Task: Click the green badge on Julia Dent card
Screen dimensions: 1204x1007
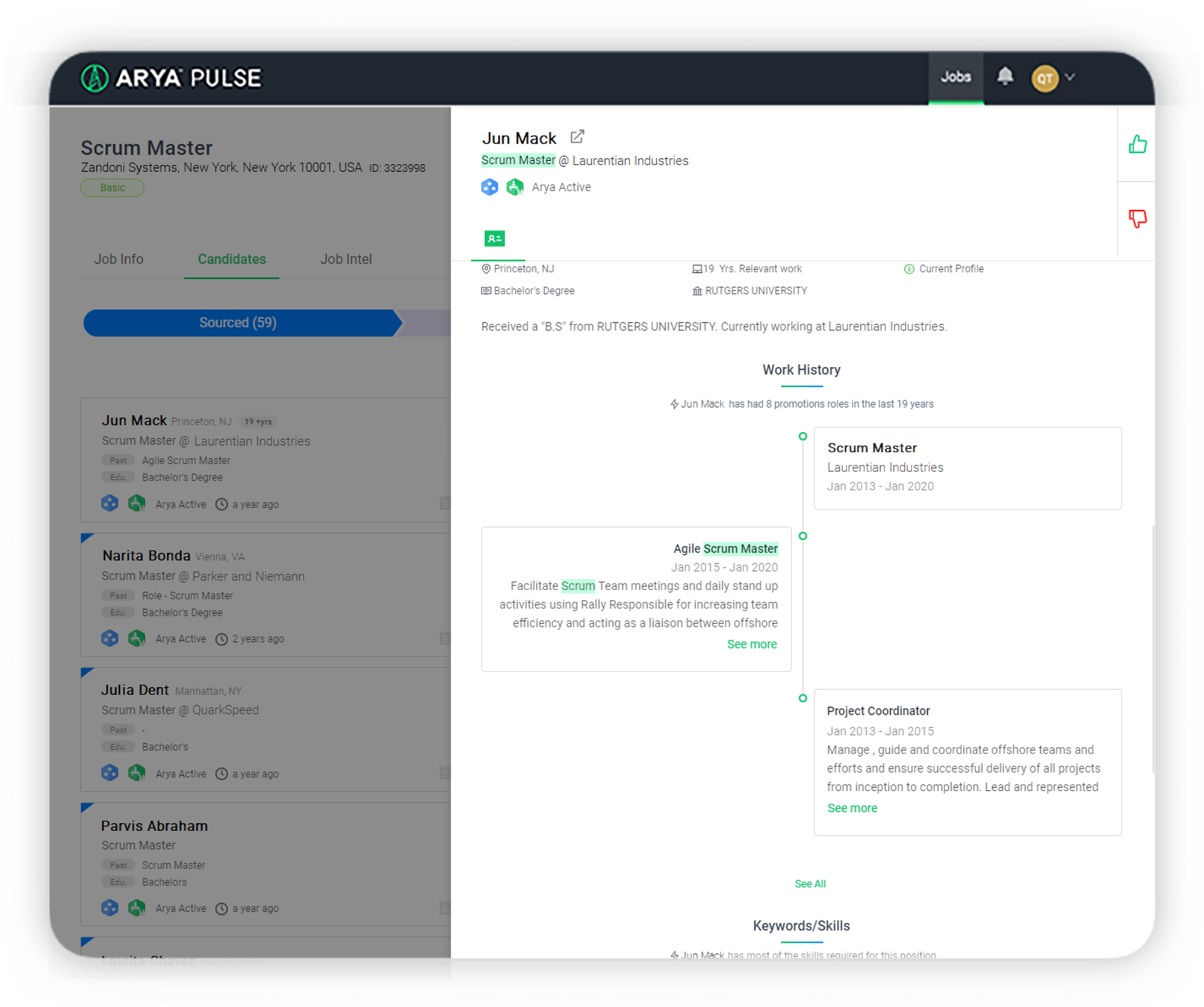Action: pos(137,773)
